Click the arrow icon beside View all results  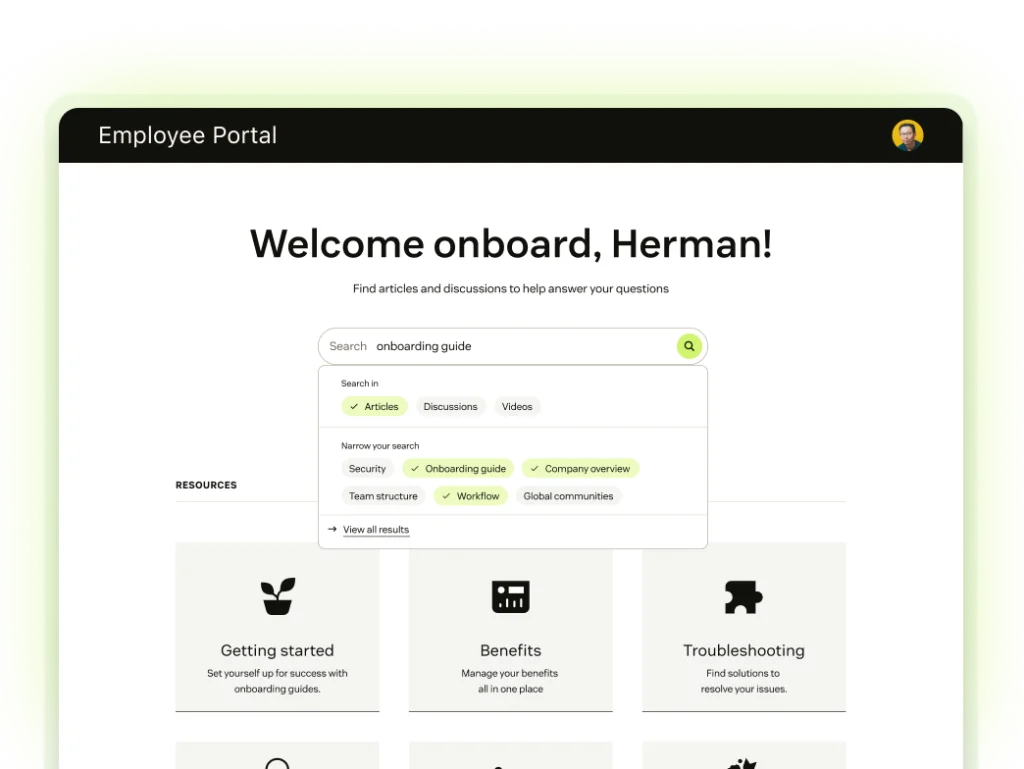(332, 529)
